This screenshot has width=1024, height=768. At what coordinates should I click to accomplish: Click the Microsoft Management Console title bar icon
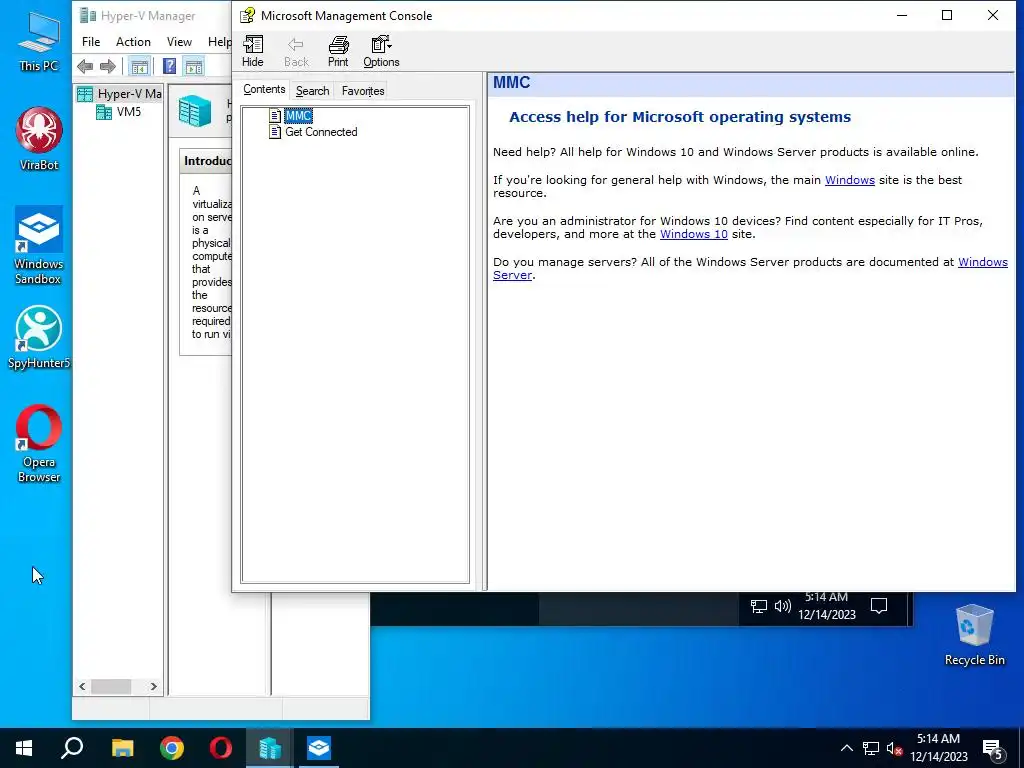tap(247, 16)
